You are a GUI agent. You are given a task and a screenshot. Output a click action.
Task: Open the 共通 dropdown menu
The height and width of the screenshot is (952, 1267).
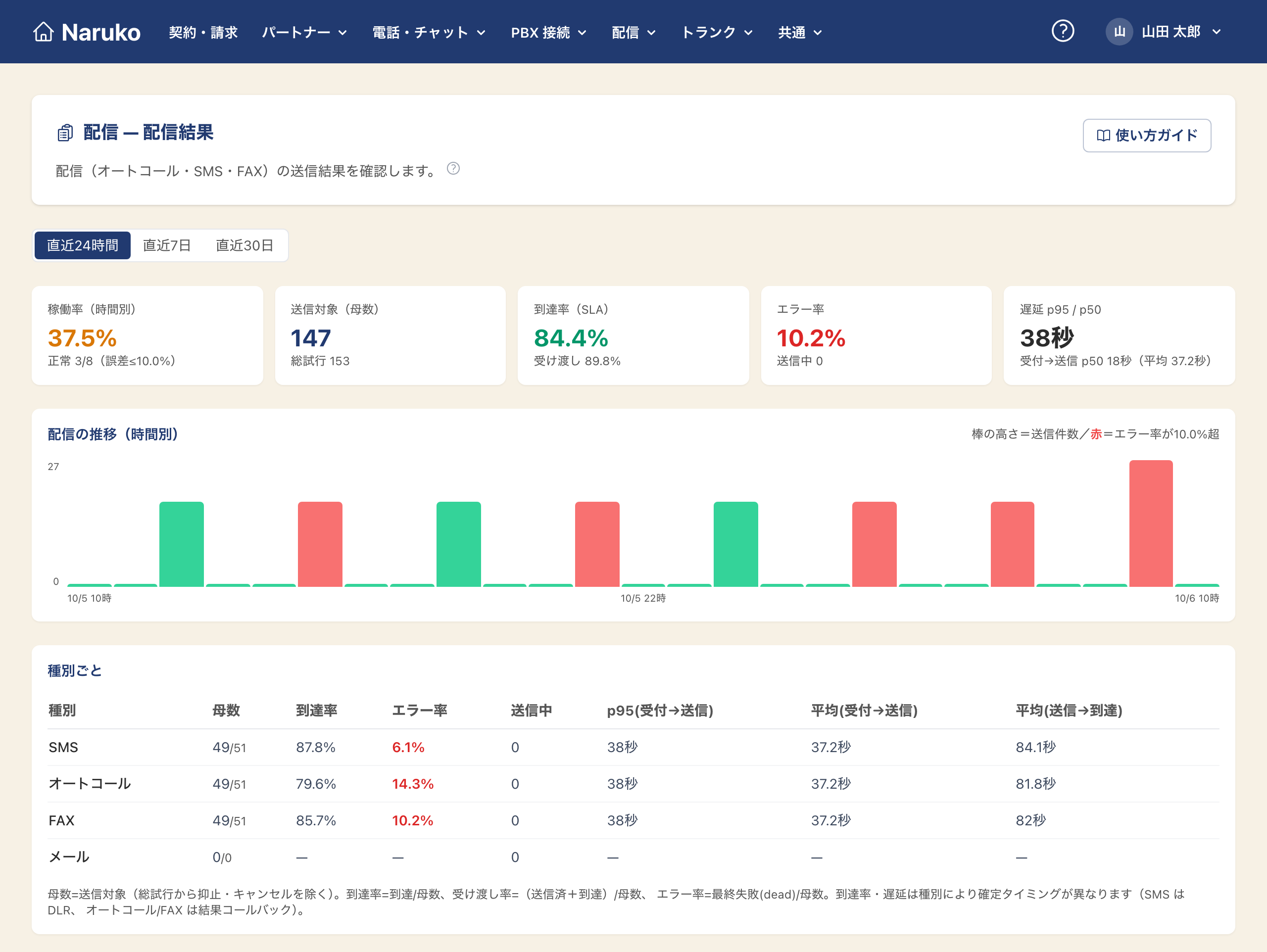pyautogui.click(x=800, y=32)
